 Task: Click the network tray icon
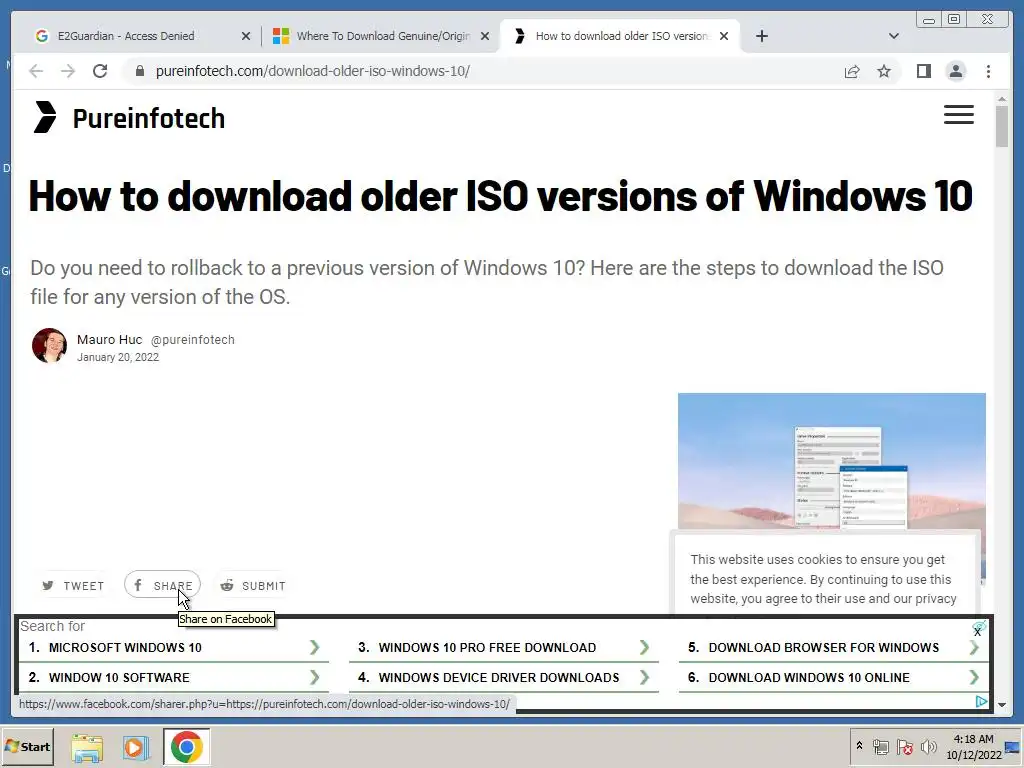[x=881, y=747]
